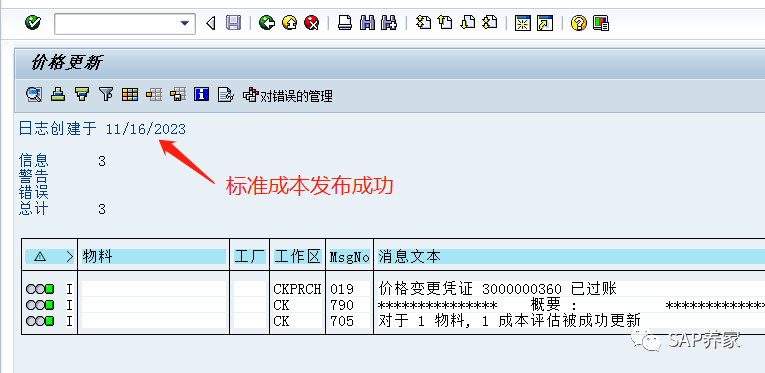Viewport: 765px width, 373px height.
Task: Click the 价格更新 screen title
Action: [67, 62]
